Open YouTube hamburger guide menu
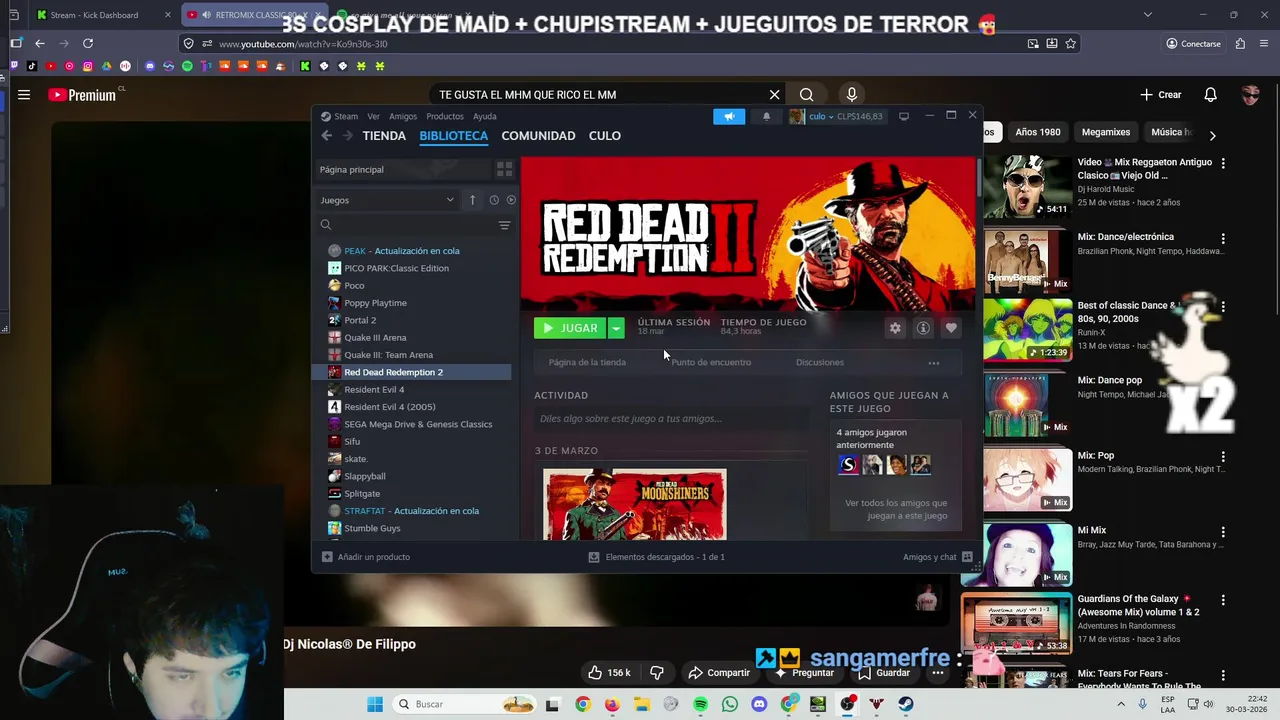 coord(24,95)
